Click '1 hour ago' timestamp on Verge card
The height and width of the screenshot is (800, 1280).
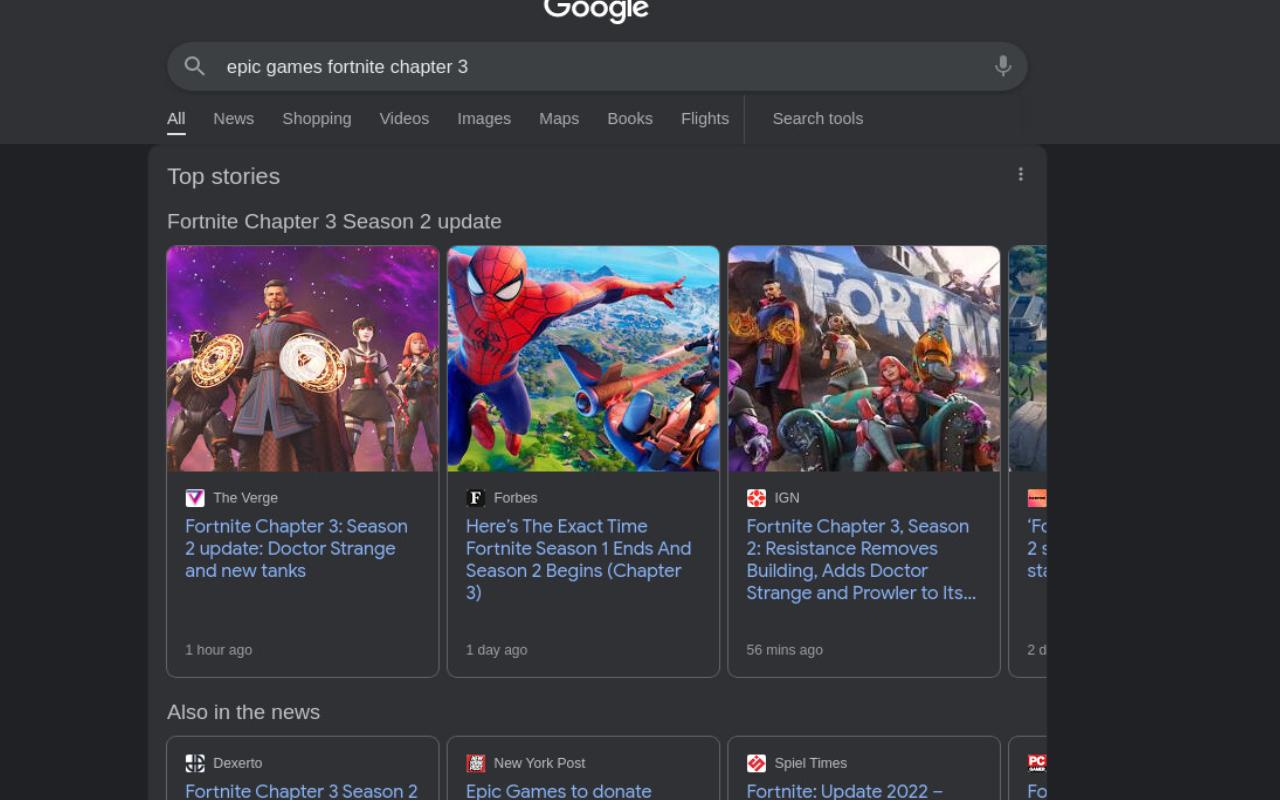[218, 650]
